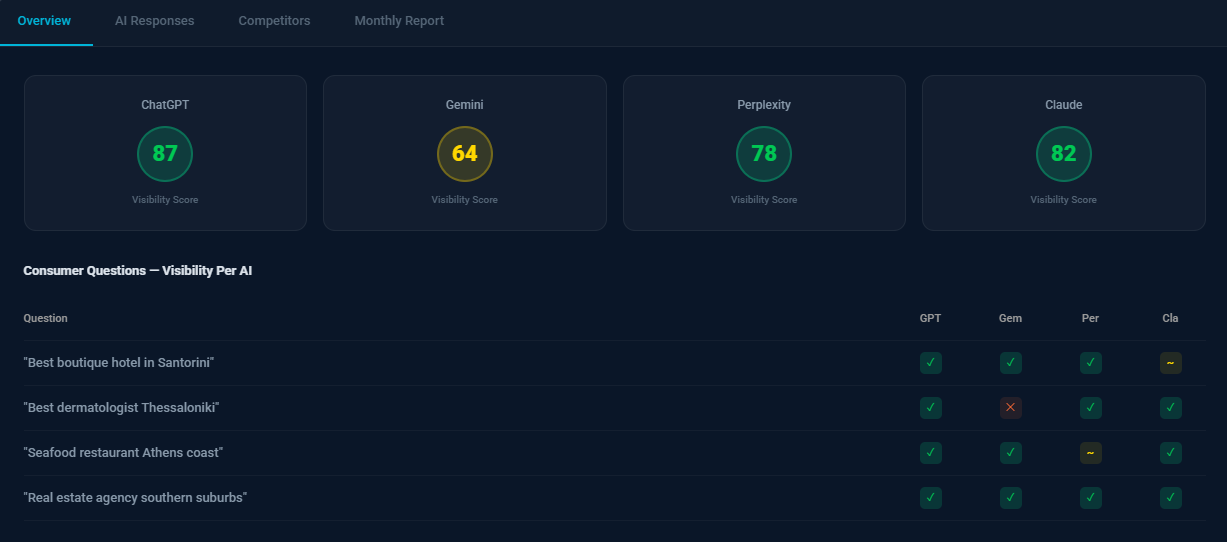This screenshot has height=542, width=1227.
Task: Open the AI Responses tab
Action: 155,21
